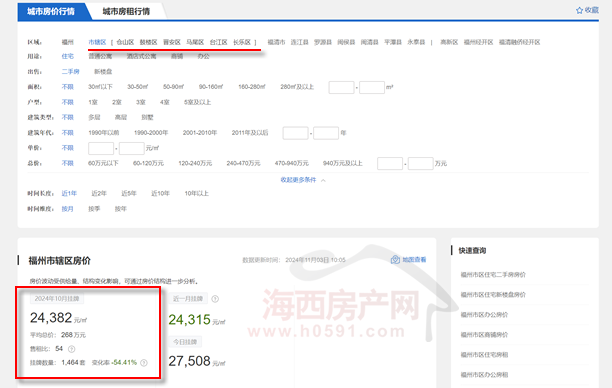Click minimum 建筑年代 year input

coord(295,133)
